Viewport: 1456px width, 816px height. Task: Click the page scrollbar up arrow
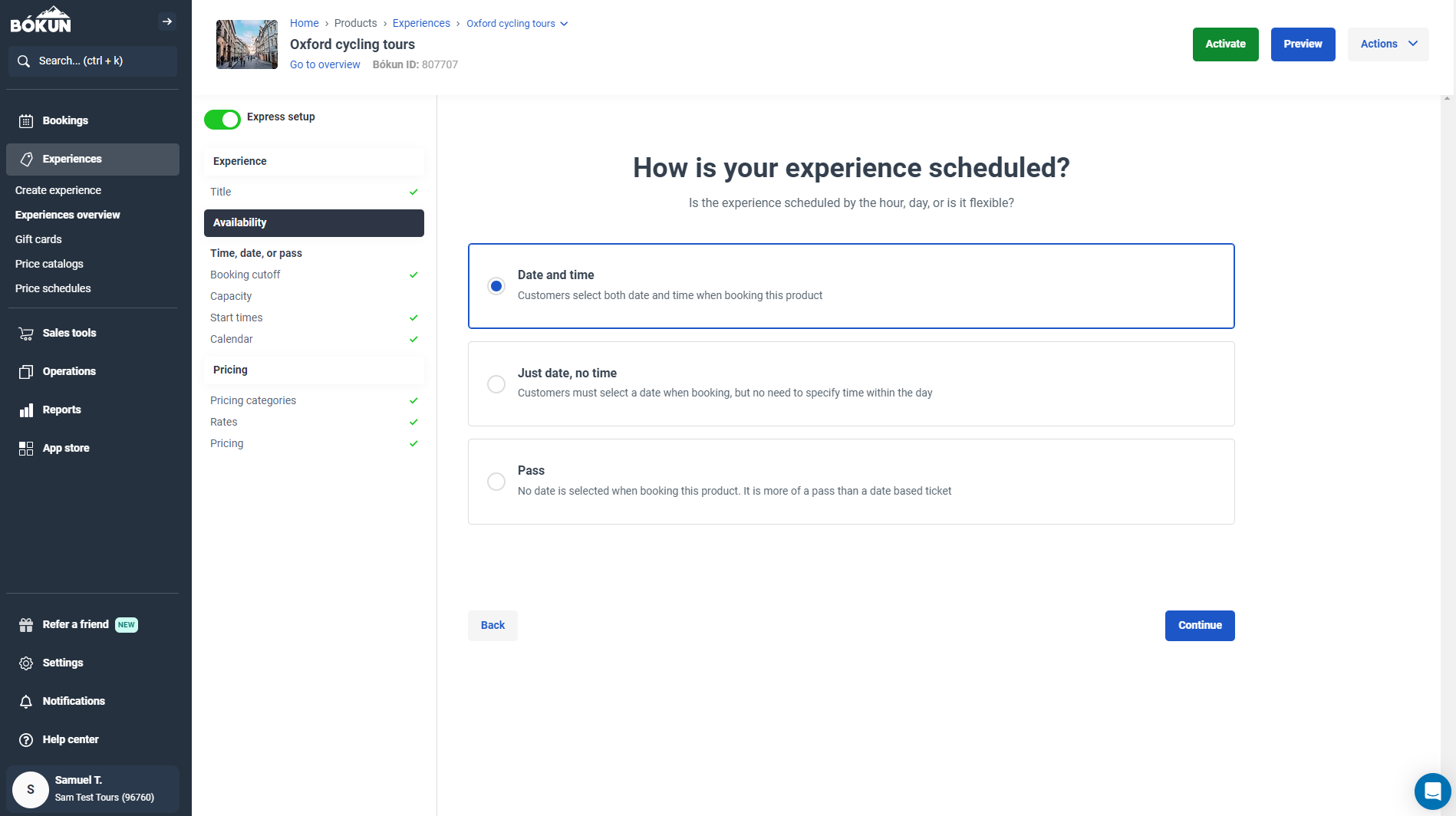tap(1447, 99)
